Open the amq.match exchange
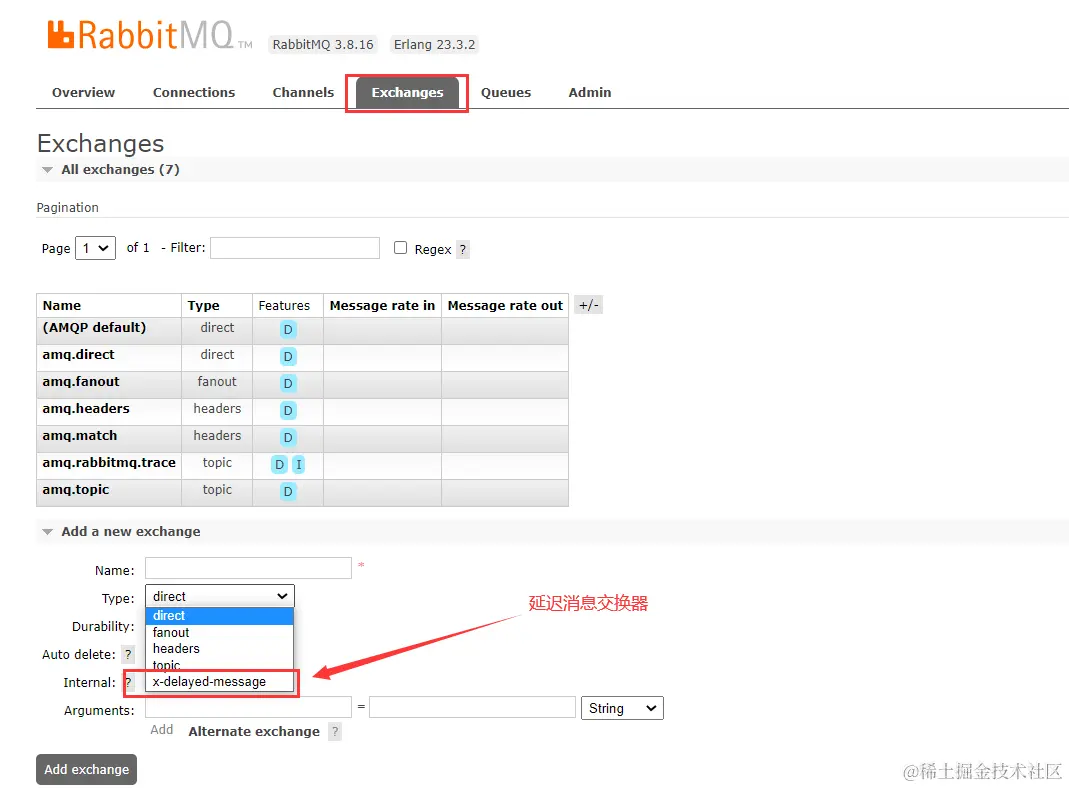 pos(80,436)
